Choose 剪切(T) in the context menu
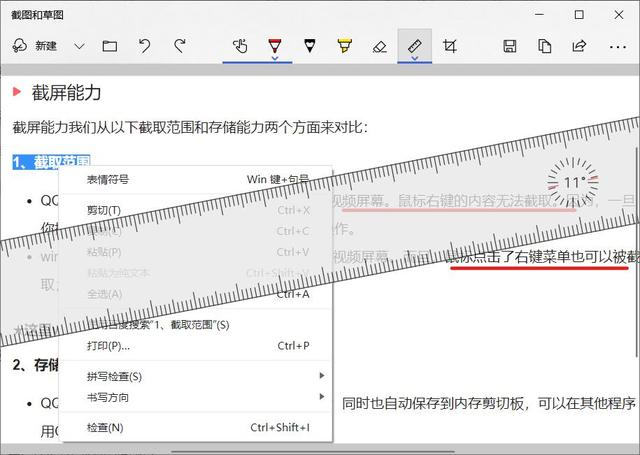 (197, 210)
